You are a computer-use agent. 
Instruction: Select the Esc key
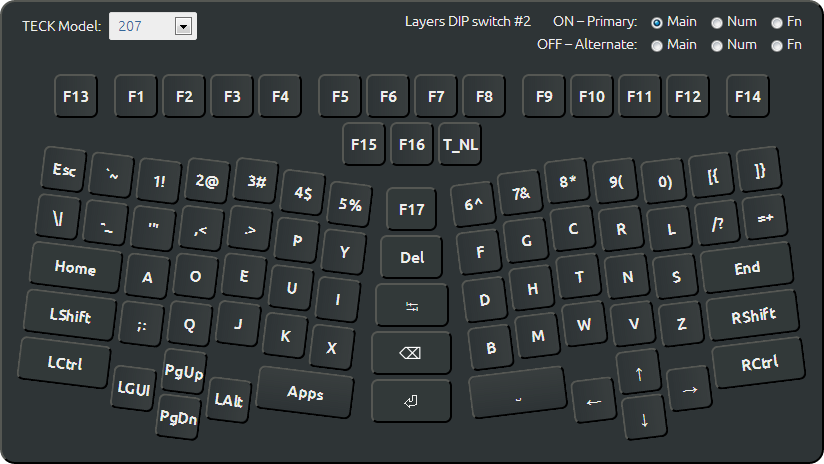coord(64,169)
